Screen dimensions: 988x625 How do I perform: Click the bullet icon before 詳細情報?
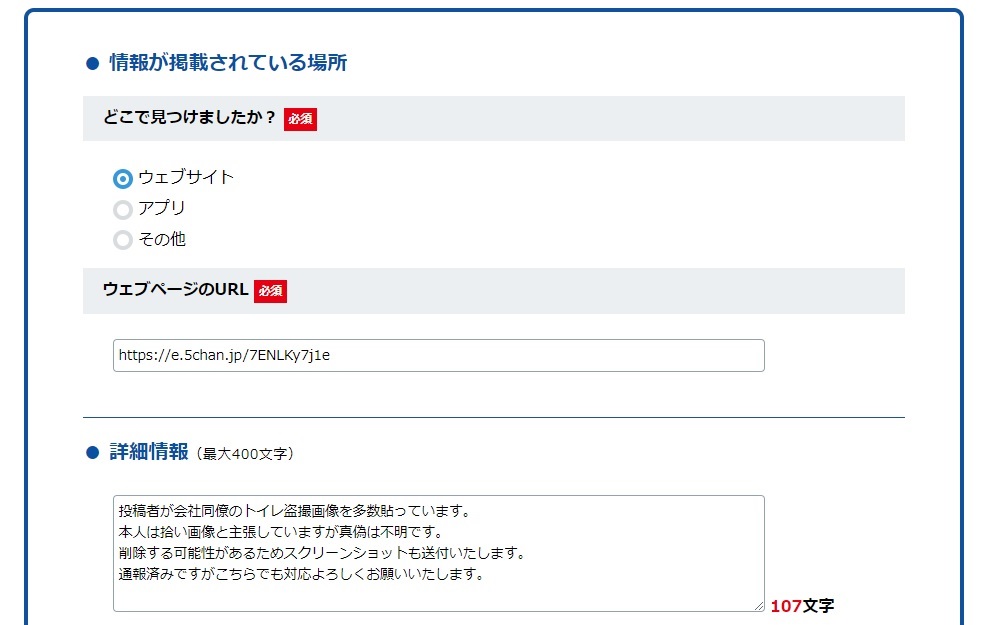tap(93, 453)
